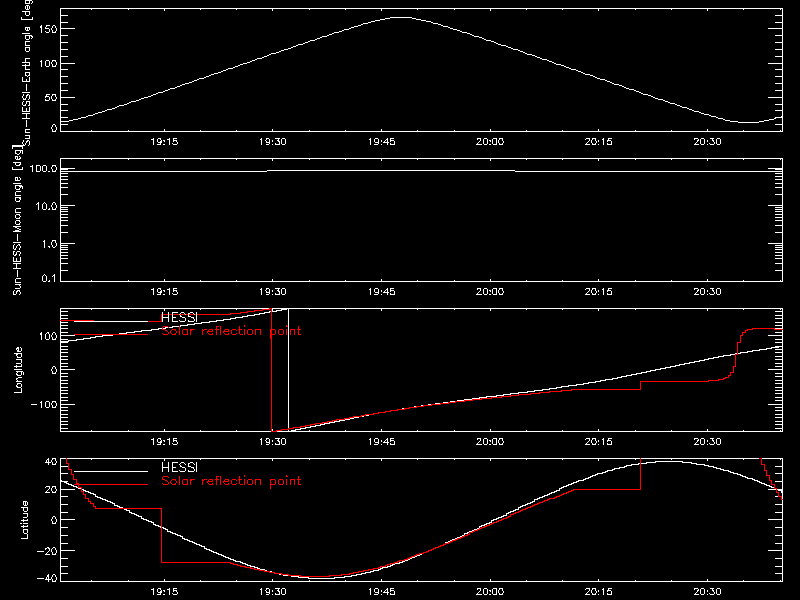
Task: Click the 19:15 label under Latitude plot
Action: [x=164, y=591]
